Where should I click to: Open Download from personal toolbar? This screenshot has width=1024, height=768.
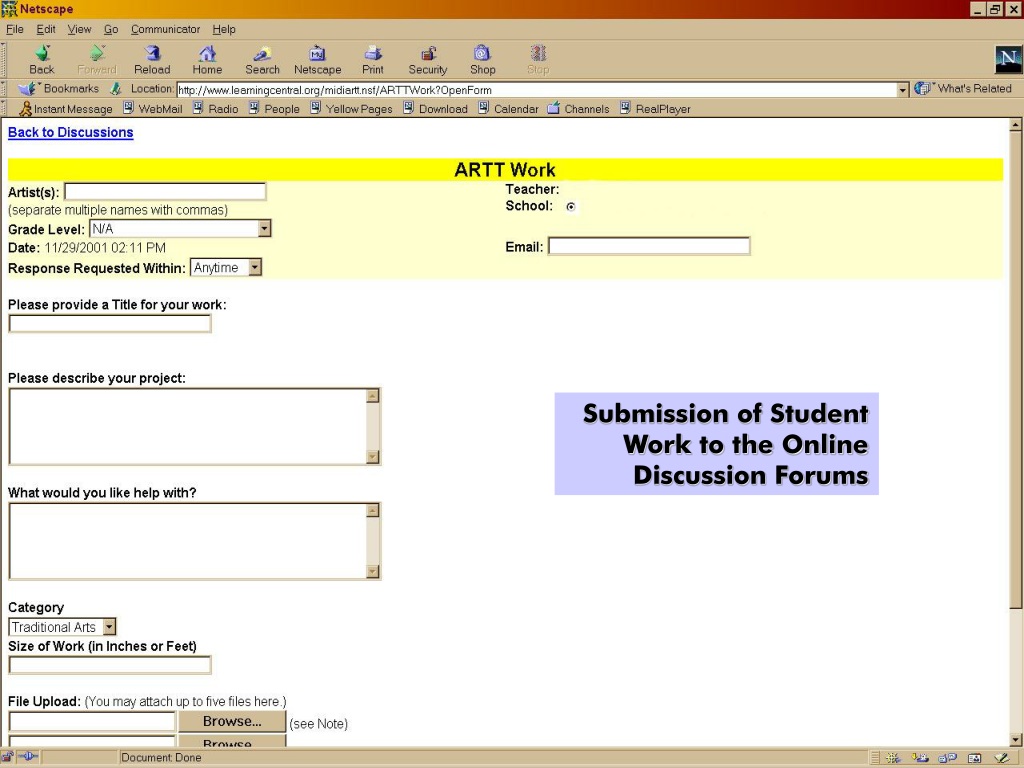point(436,108)
